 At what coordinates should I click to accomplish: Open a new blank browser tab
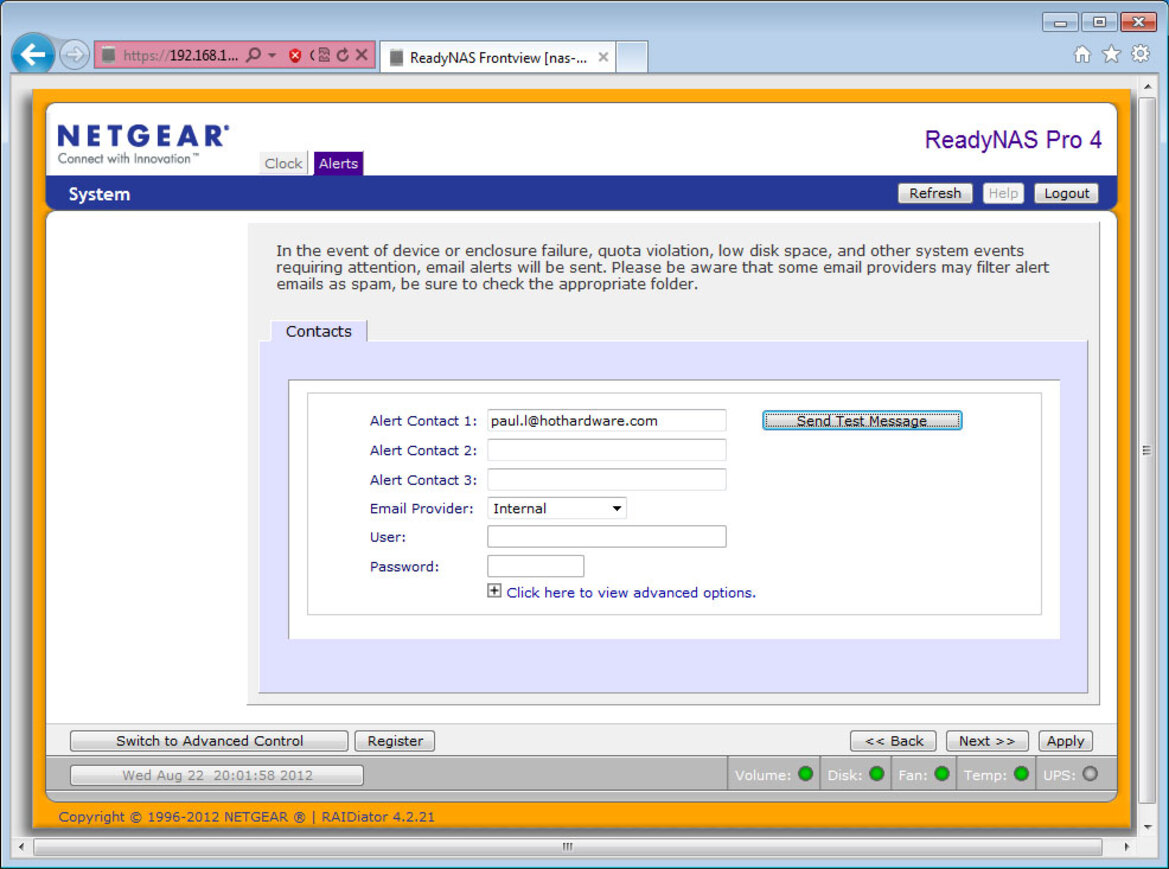pyautogui.click(x=631, y=57)
